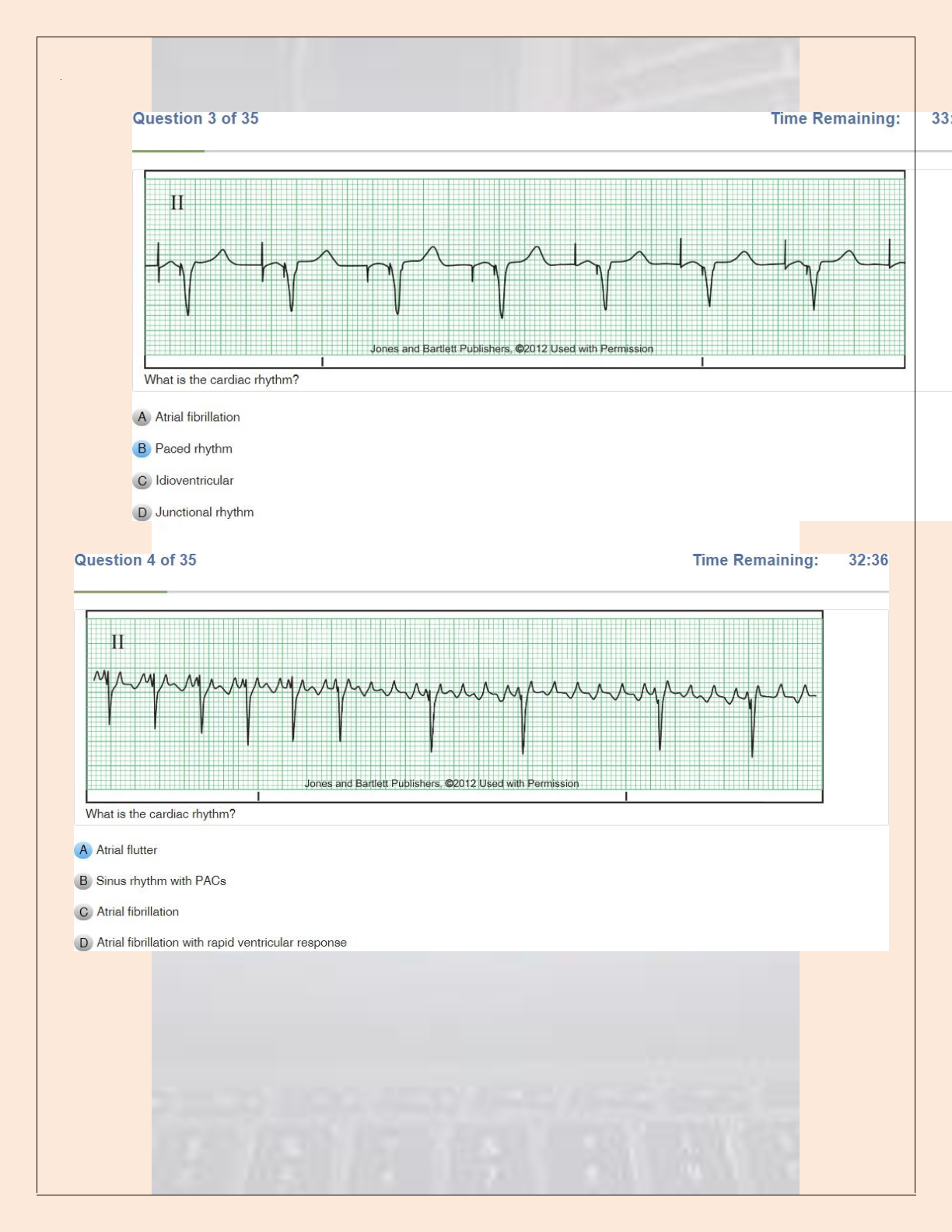Viewport: 952px width, 1232px height.
Task: Click the lead II label on Question 3 strip
Action: click(177, 202)
